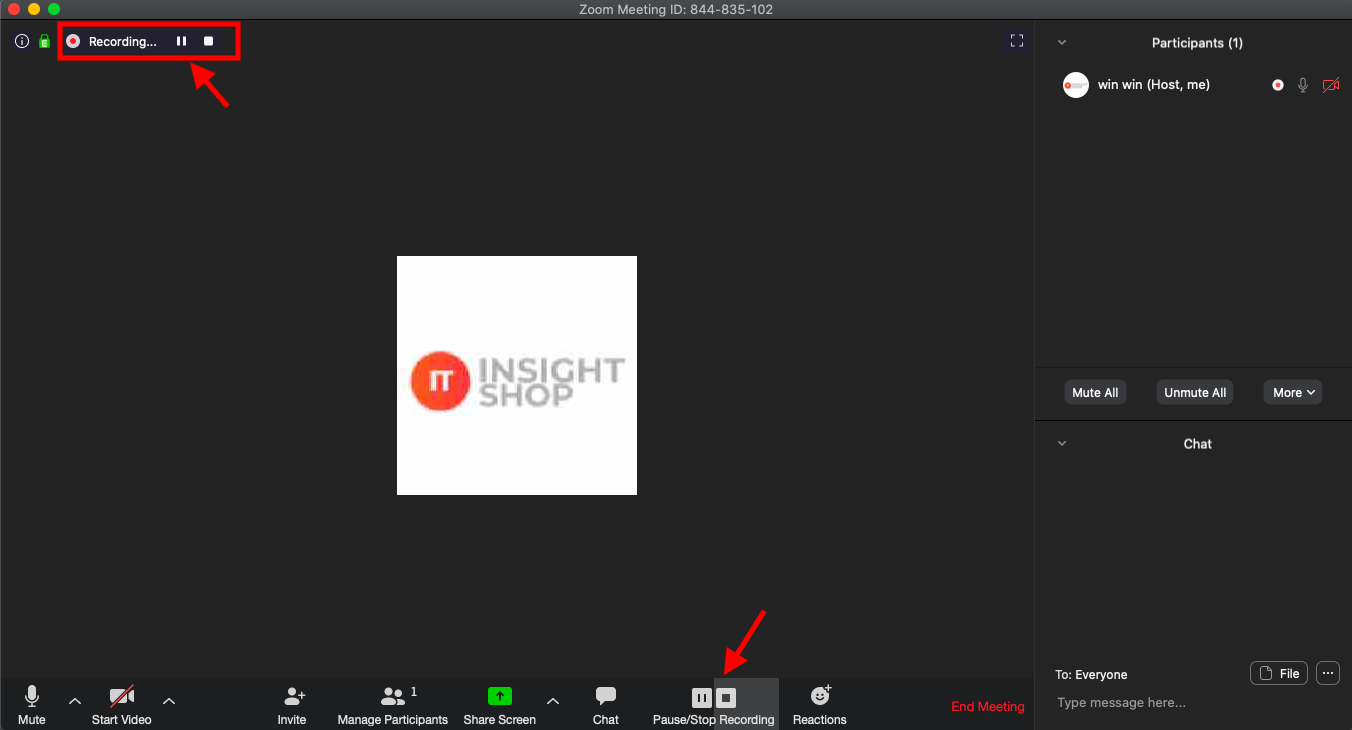This screenshot has height=730, width=1352.
Task: Click the Share Screen button
Action: 499,704
